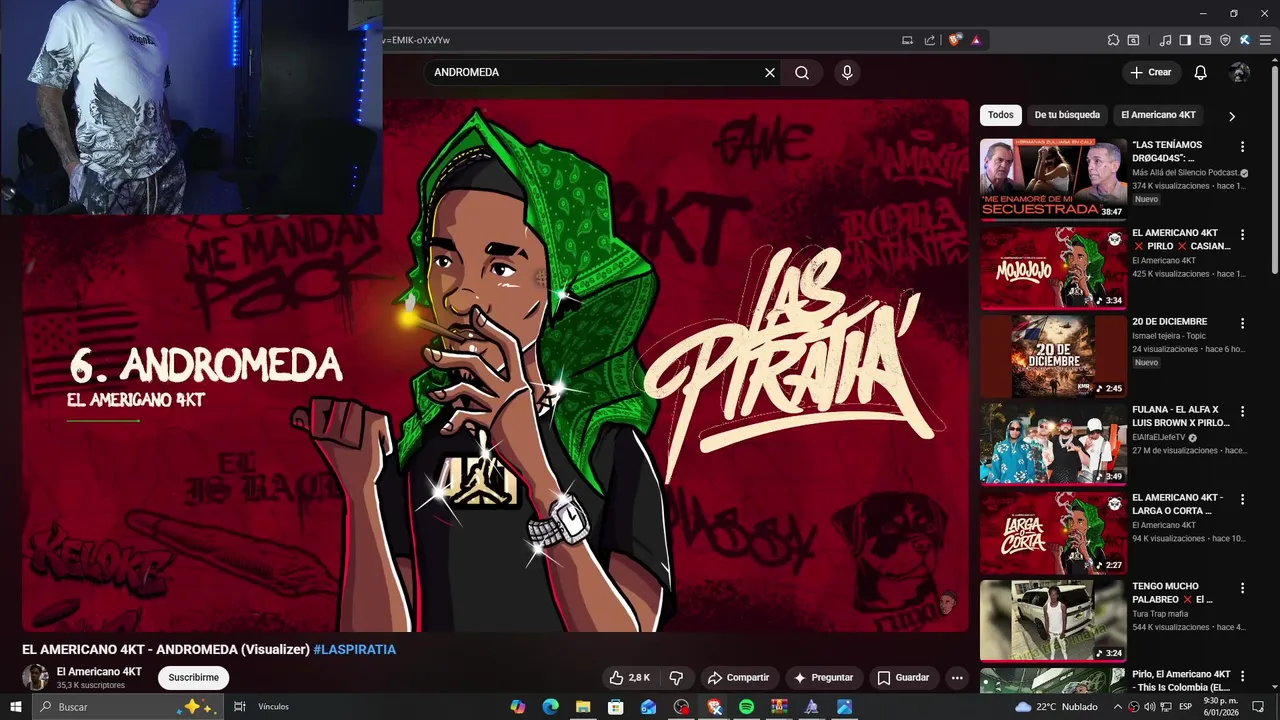The height and width of the screenshot is (720, 1280).
Task: Clear the ANDROMEDA search text
Action: coord(770,72)
